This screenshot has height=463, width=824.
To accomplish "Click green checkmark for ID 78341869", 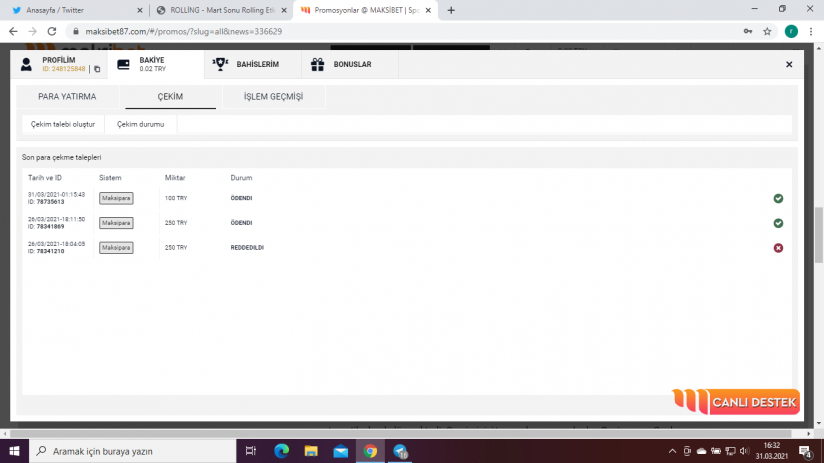I will point(778,223).
